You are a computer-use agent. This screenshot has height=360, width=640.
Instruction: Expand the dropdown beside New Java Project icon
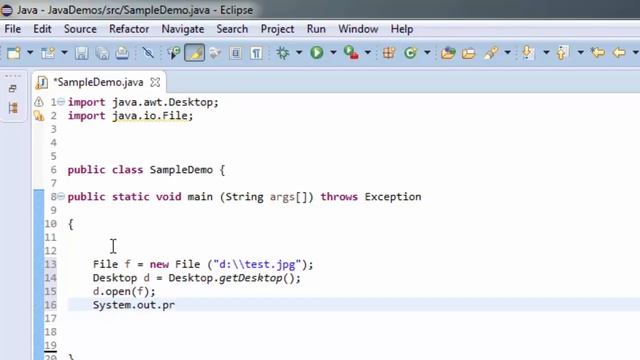(x=64, y=53)
